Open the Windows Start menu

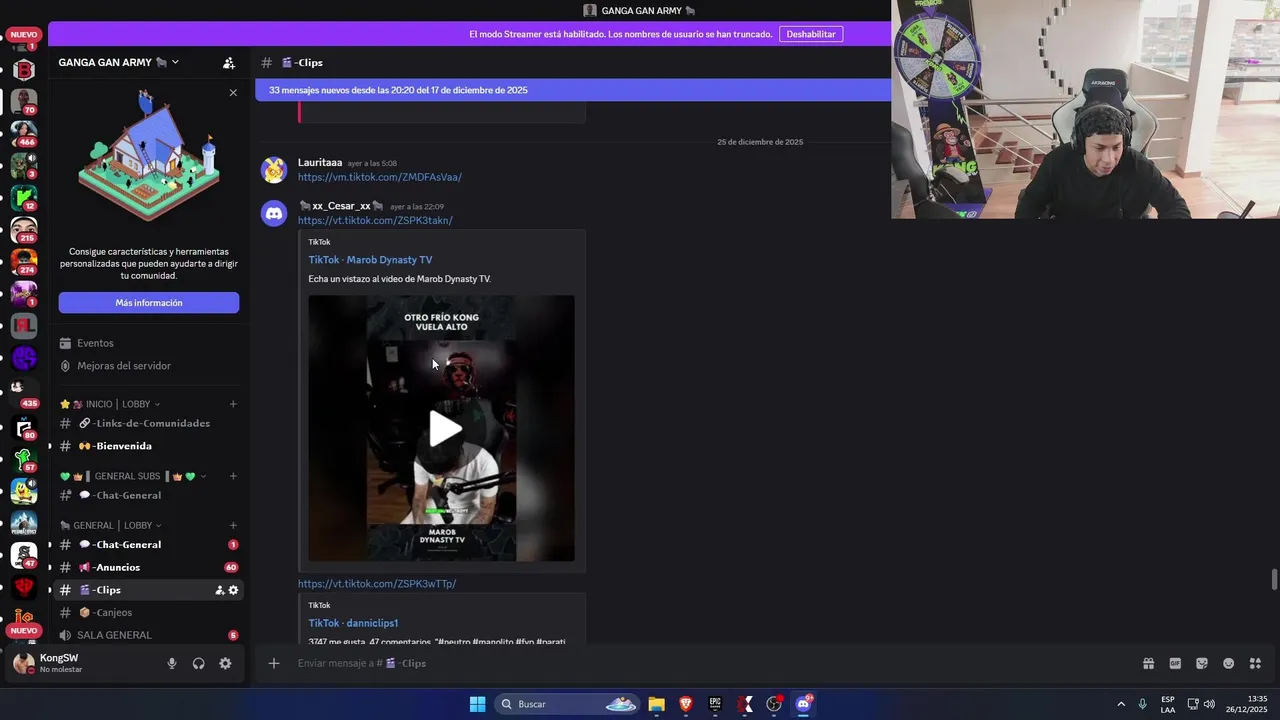(477, 704)
